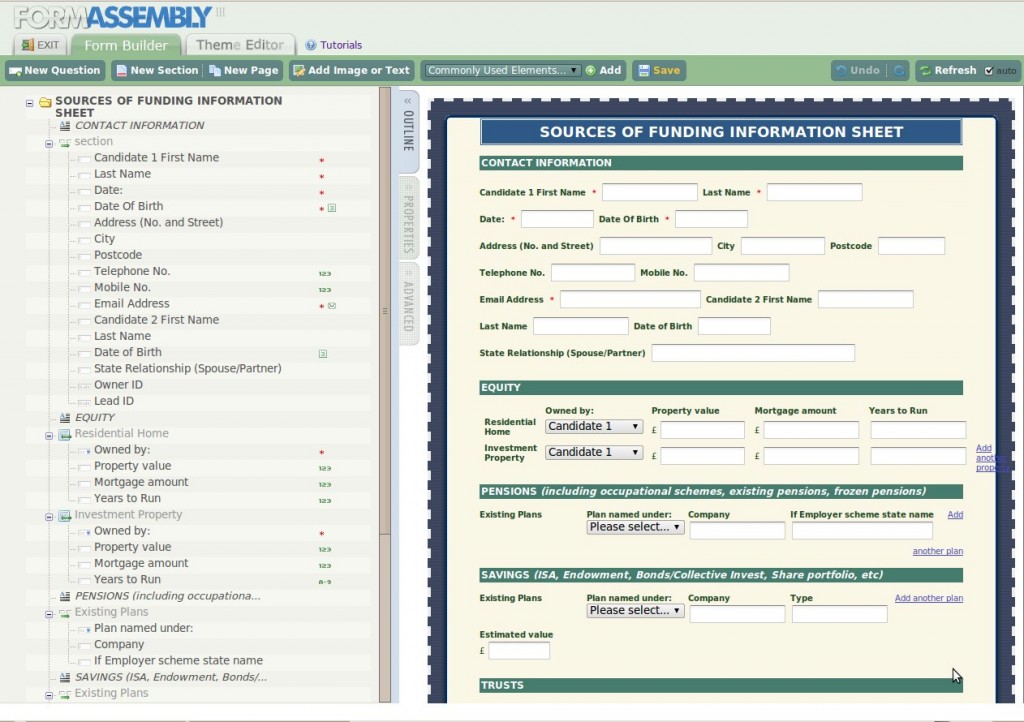This screenshot has width=1024, height=722.
Task: Click date icon beside candidate 2 Date of Birth
Action: 323,354
